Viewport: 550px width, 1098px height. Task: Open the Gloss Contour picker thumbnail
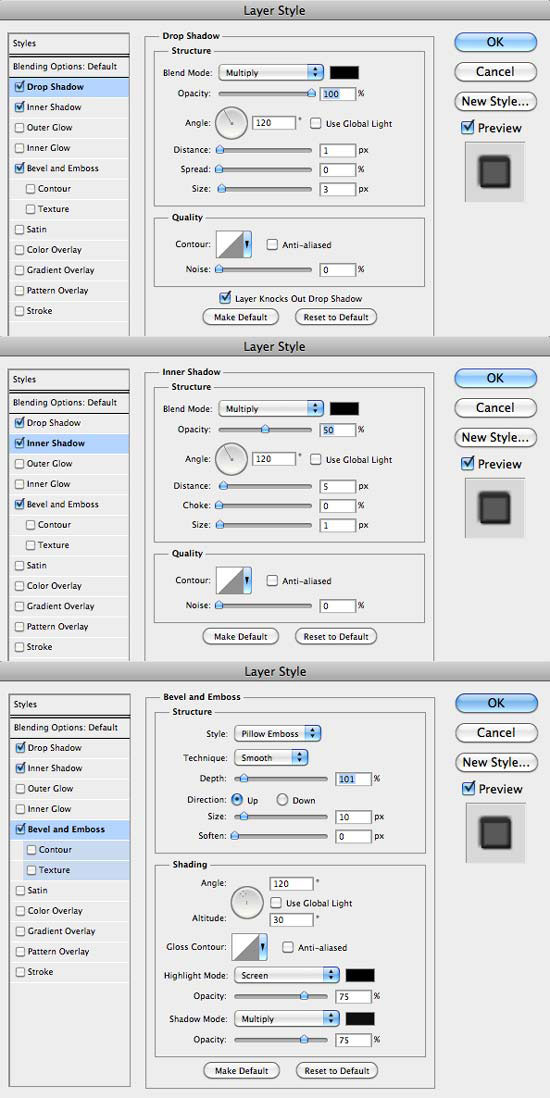[249, 947]
